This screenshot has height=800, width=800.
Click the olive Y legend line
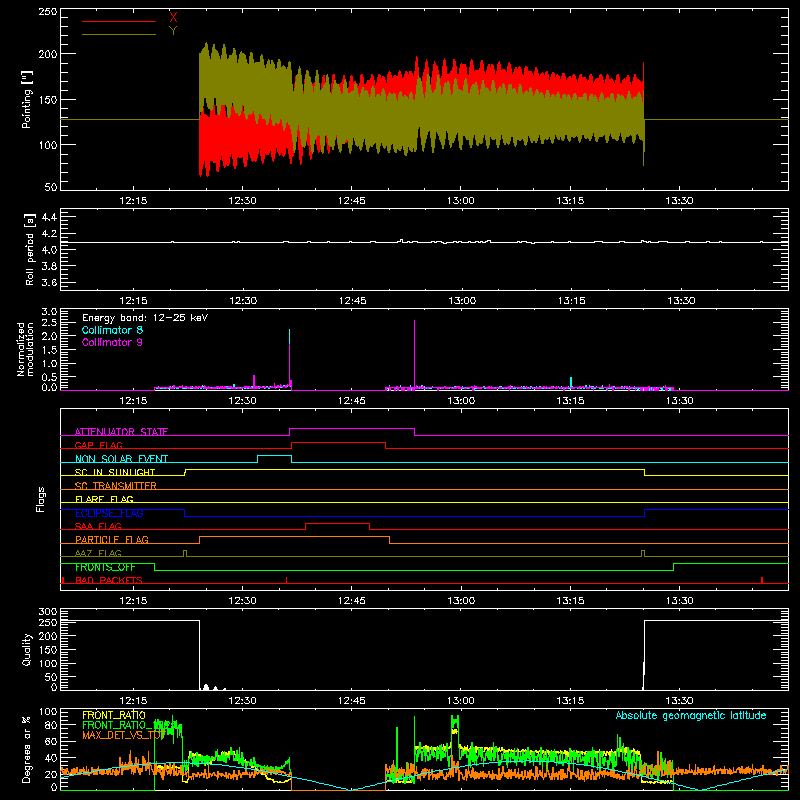pyautogui.click(x=119, y=34)
